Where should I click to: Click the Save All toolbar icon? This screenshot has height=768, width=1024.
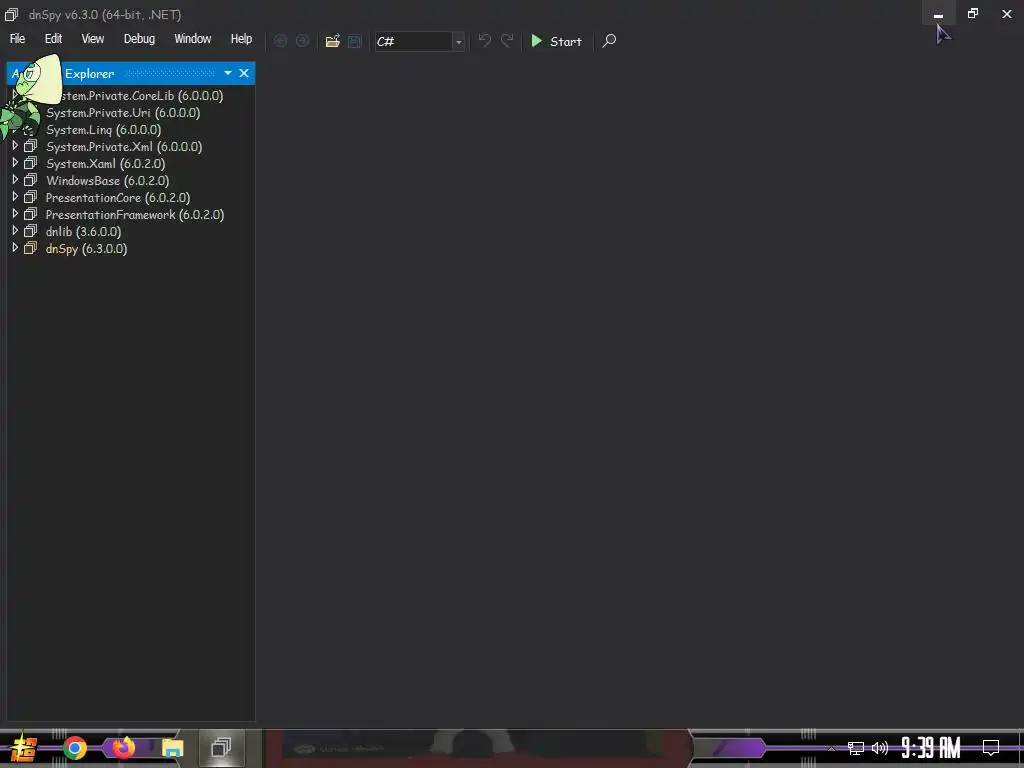(355, 41)
